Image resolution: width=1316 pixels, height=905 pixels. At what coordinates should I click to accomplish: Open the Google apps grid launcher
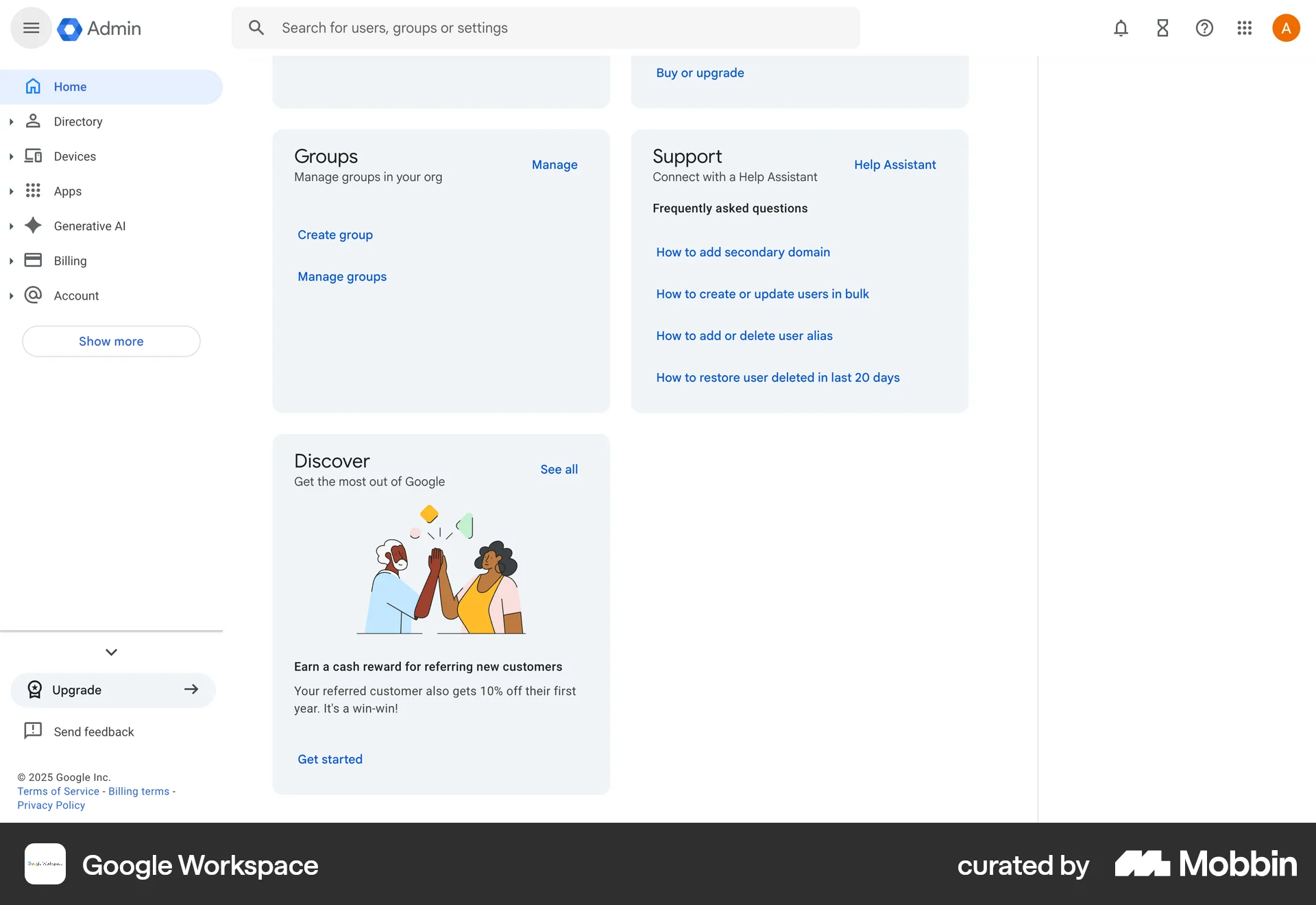1245,28
